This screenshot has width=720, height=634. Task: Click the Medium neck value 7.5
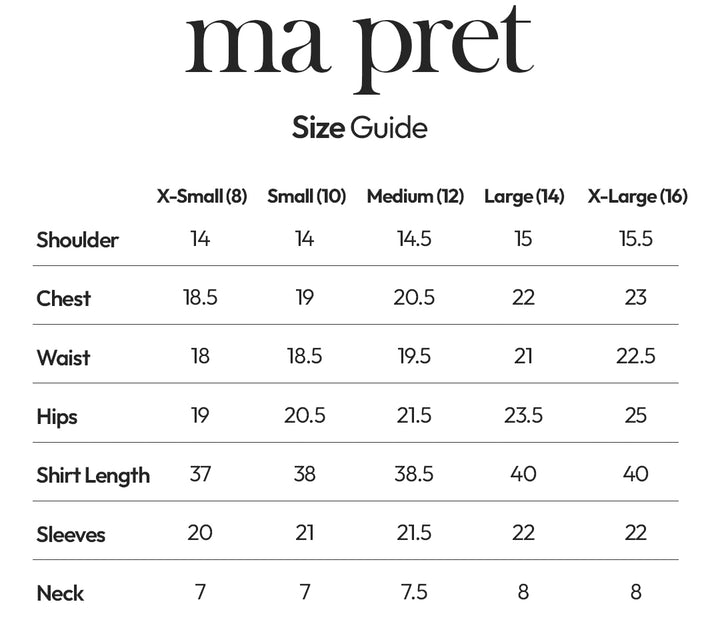(414, 592)
